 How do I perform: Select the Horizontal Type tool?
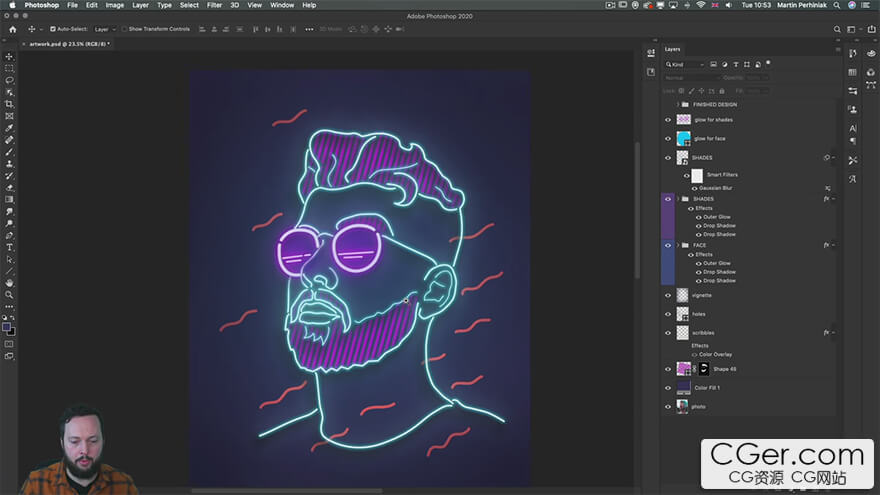point(10,247)
